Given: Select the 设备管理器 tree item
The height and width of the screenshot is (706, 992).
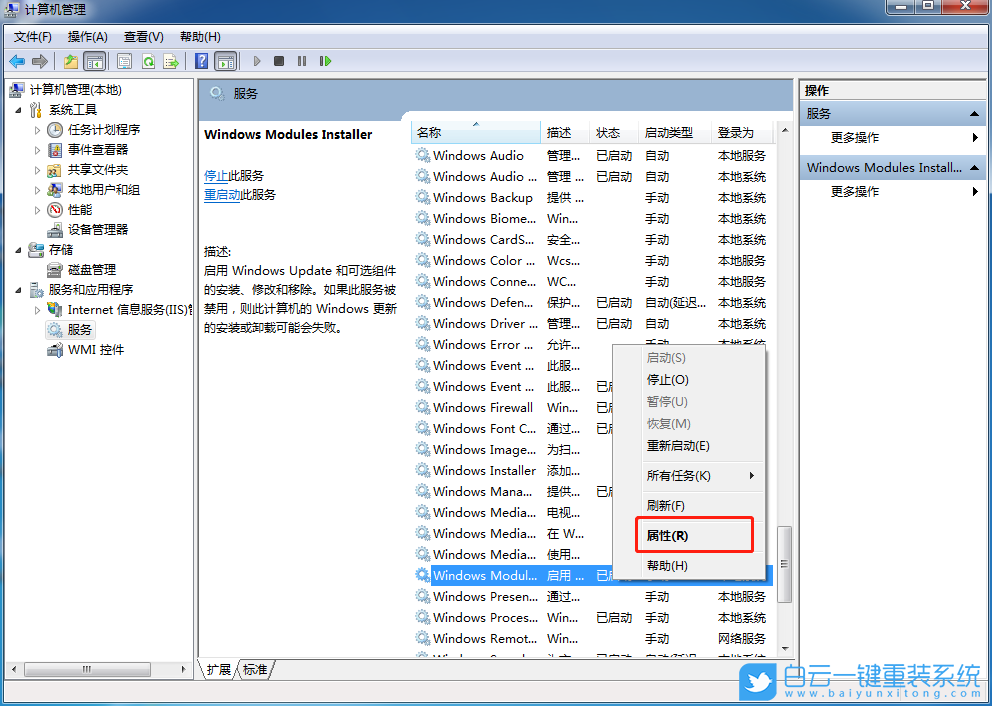Looking at the screenshot, I should 98,229.
